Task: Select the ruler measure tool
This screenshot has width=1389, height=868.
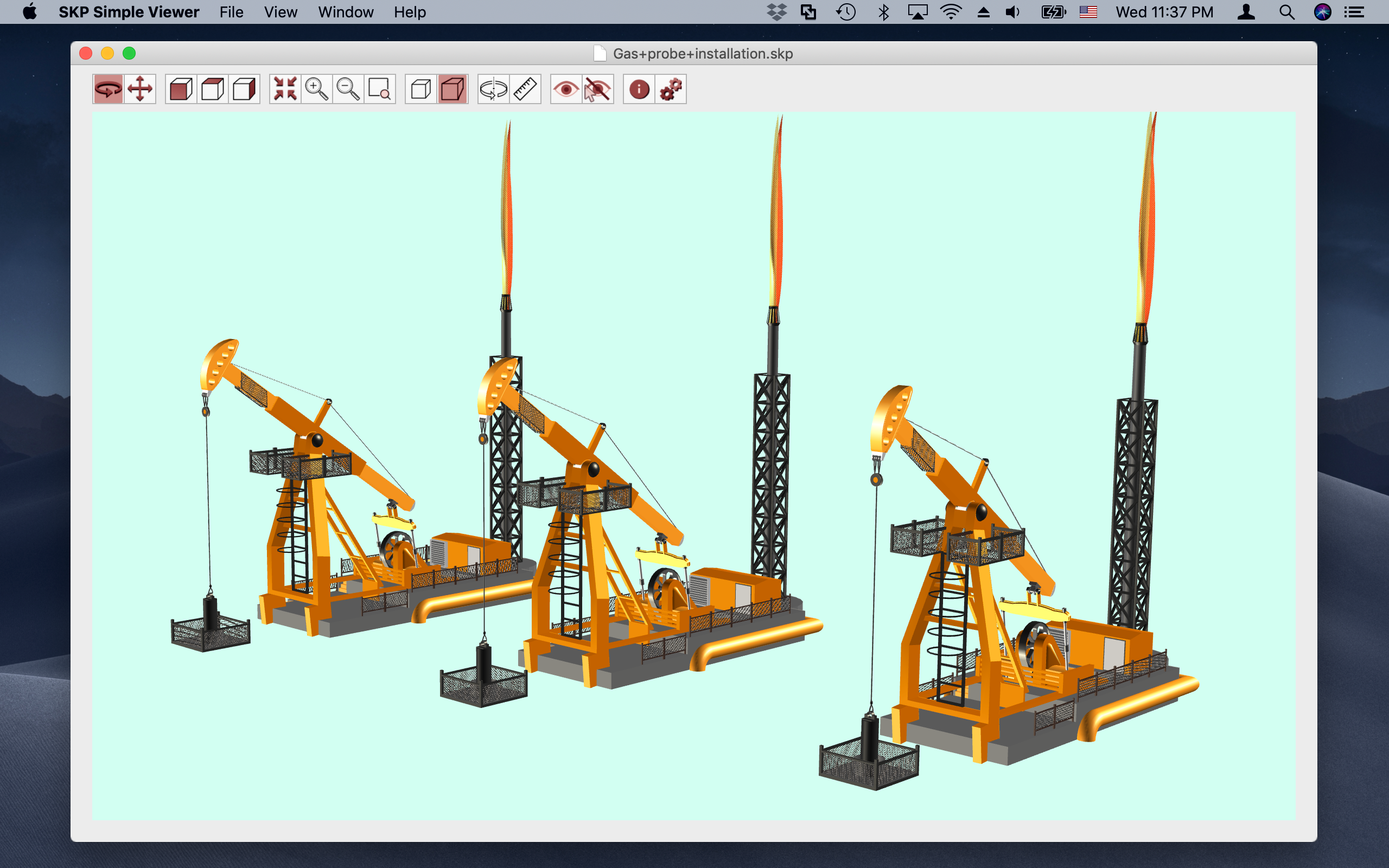Action: point(525,89)
